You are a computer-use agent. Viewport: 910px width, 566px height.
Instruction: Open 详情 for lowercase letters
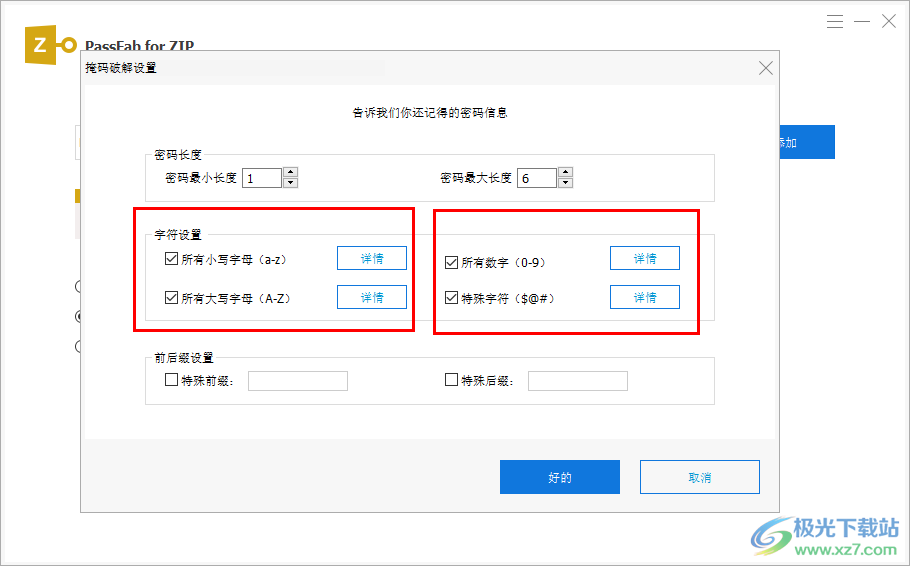click(372, 258)
